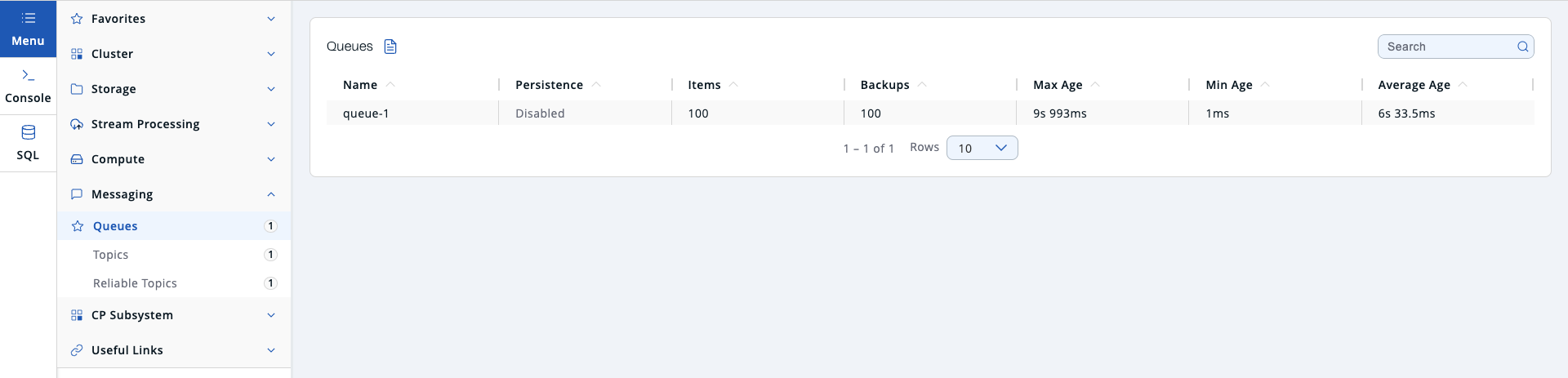Open the Console view
Image resolution: width=1568 pixels, height=378 pixels.
28,86
